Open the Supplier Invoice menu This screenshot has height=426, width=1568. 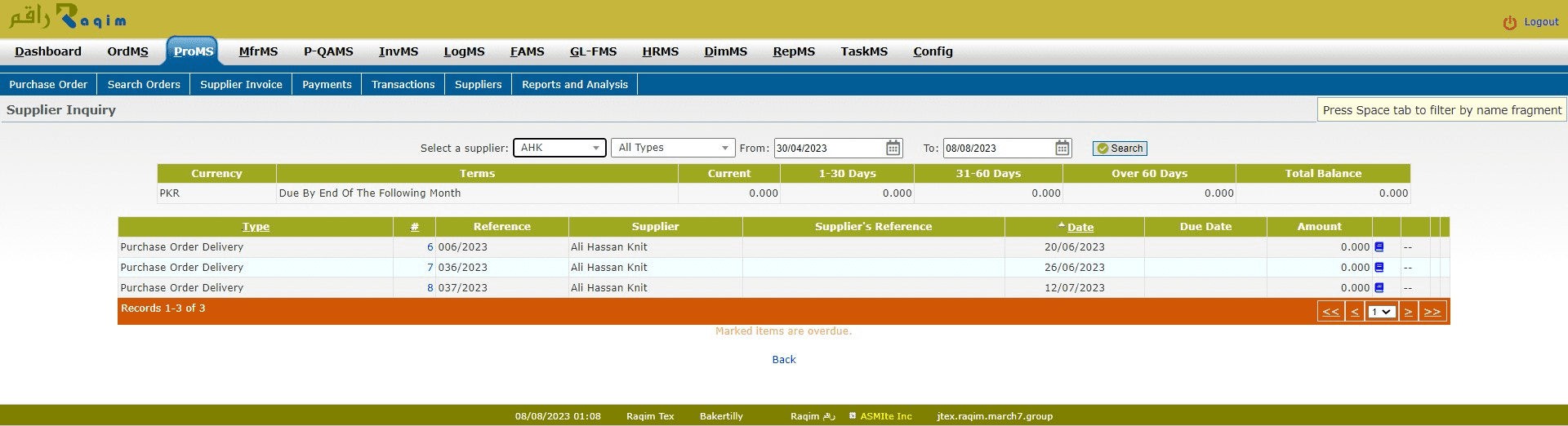[x=241, y=85]
